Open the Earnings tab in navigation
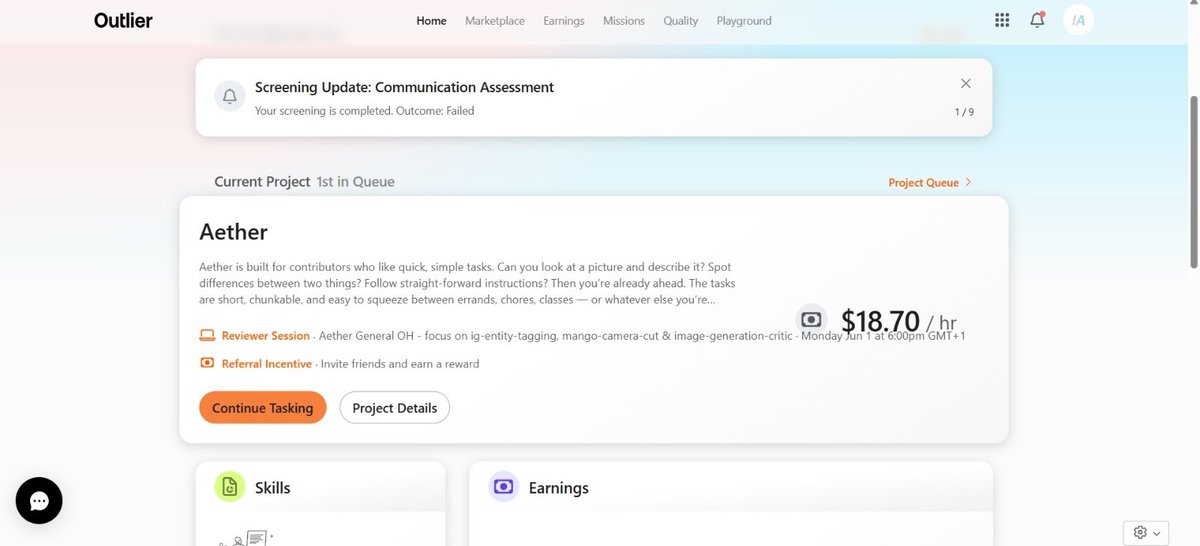 click(x=564, y=20)
